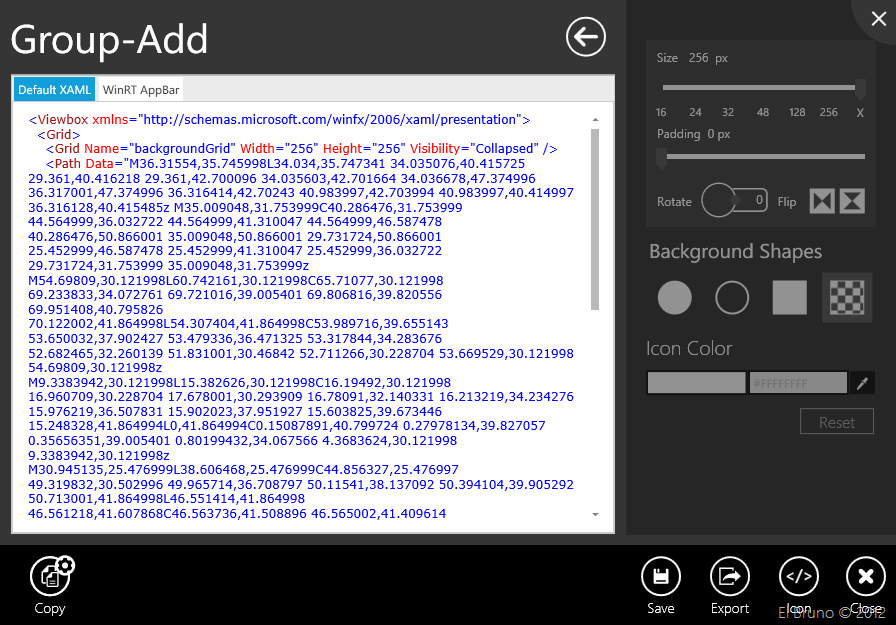
Task: Flip the icon vertically
Action: click(852, 201)
